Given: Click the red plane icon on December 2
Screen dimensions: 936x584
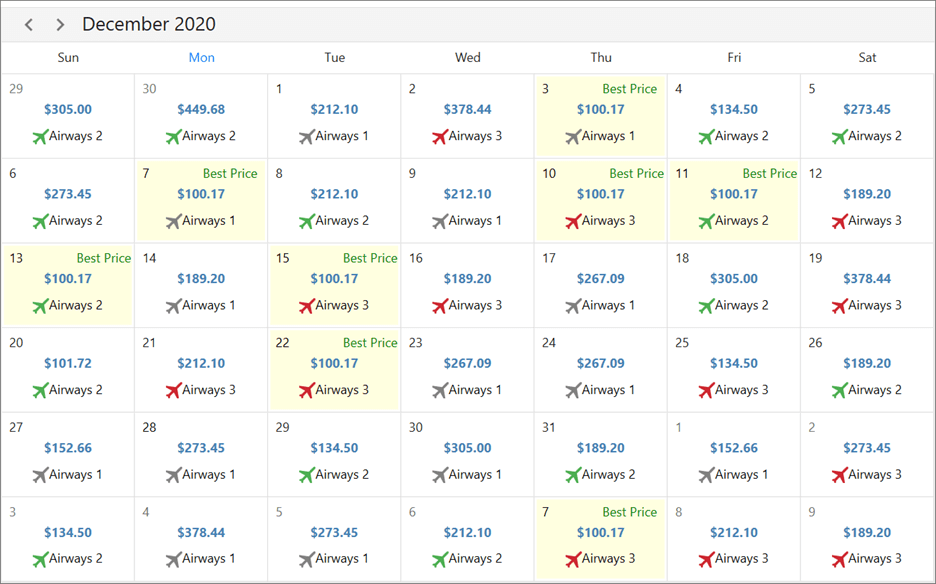Looking at the screenshot, I should [439, 136].
